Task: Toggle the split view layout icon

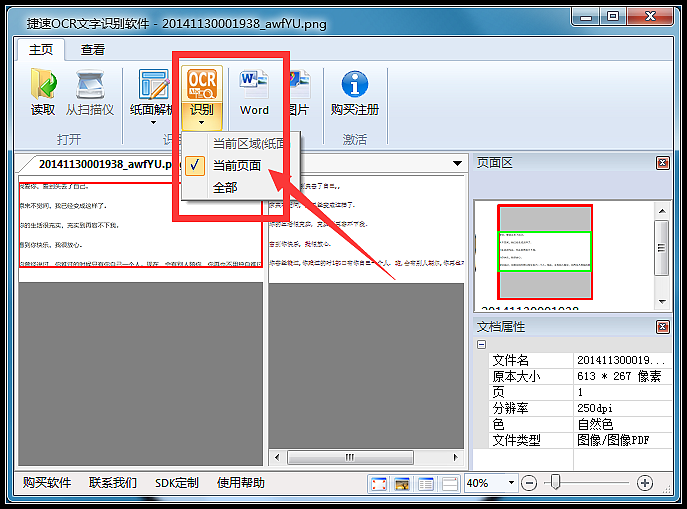Action: (x=450, y=484)
